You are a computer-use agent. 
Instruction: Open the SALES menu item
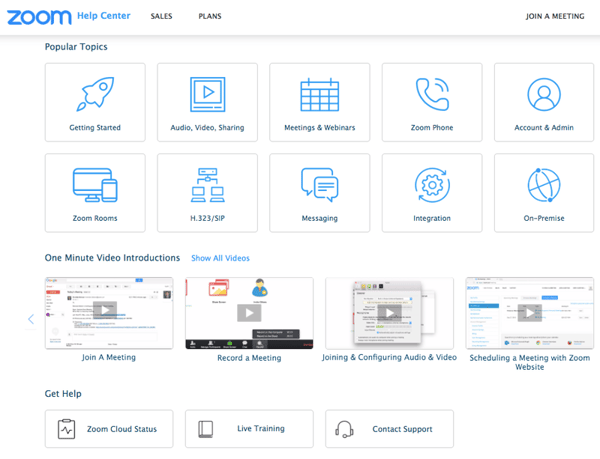tap(161, 16)
